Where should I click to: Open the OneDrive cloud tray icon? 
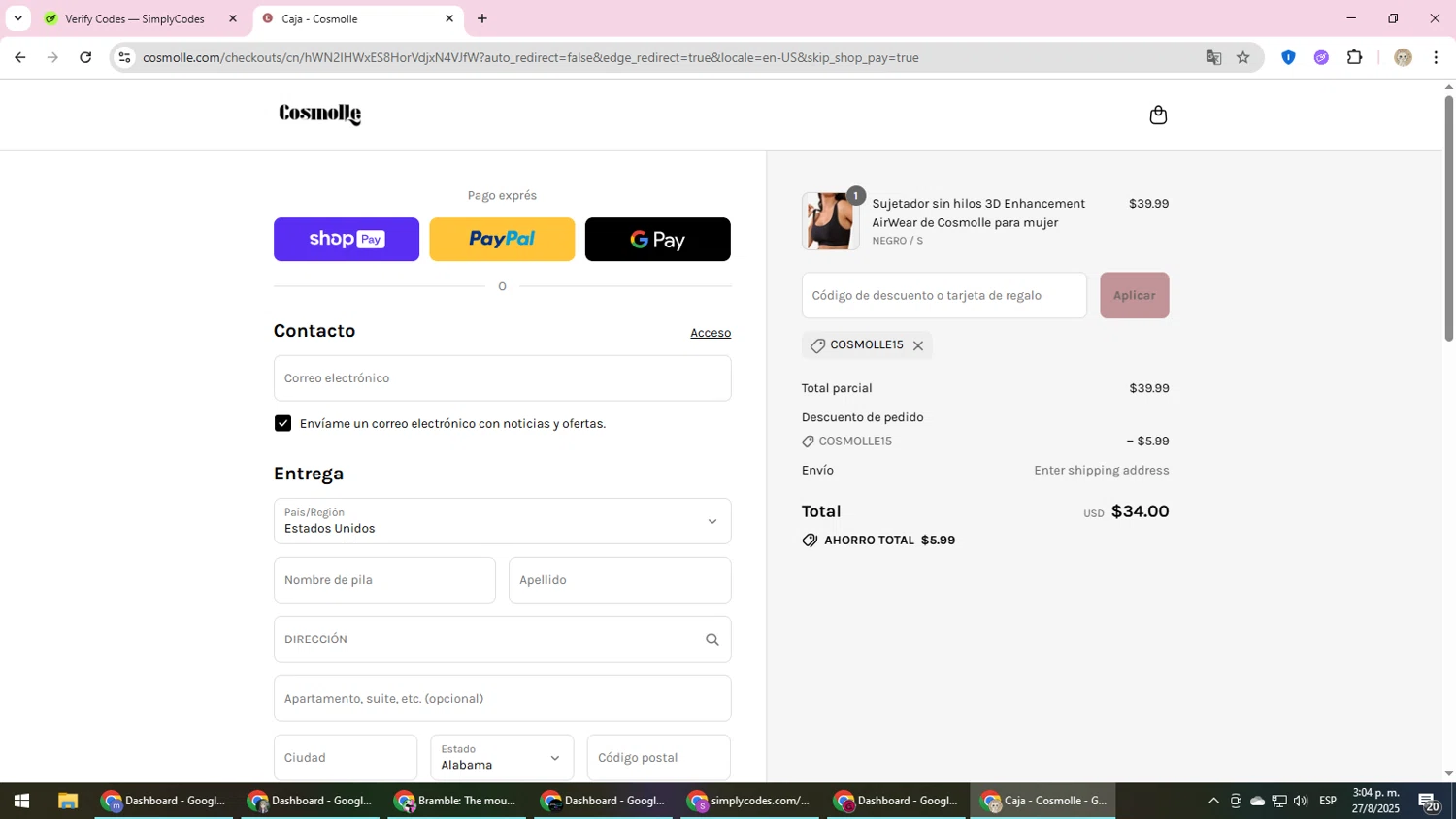1257,801
